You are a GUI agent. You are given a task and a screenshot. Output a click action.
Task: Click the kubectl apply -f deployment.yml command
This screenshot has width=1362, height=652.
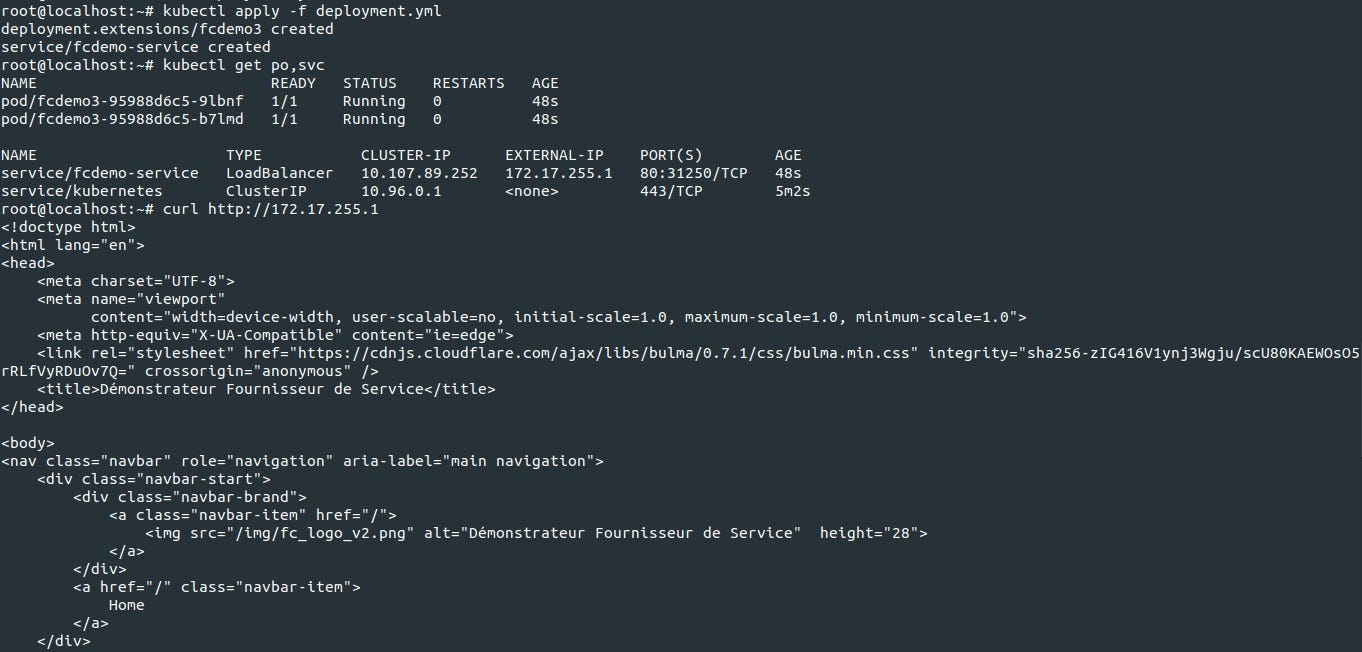coord(301,11)
